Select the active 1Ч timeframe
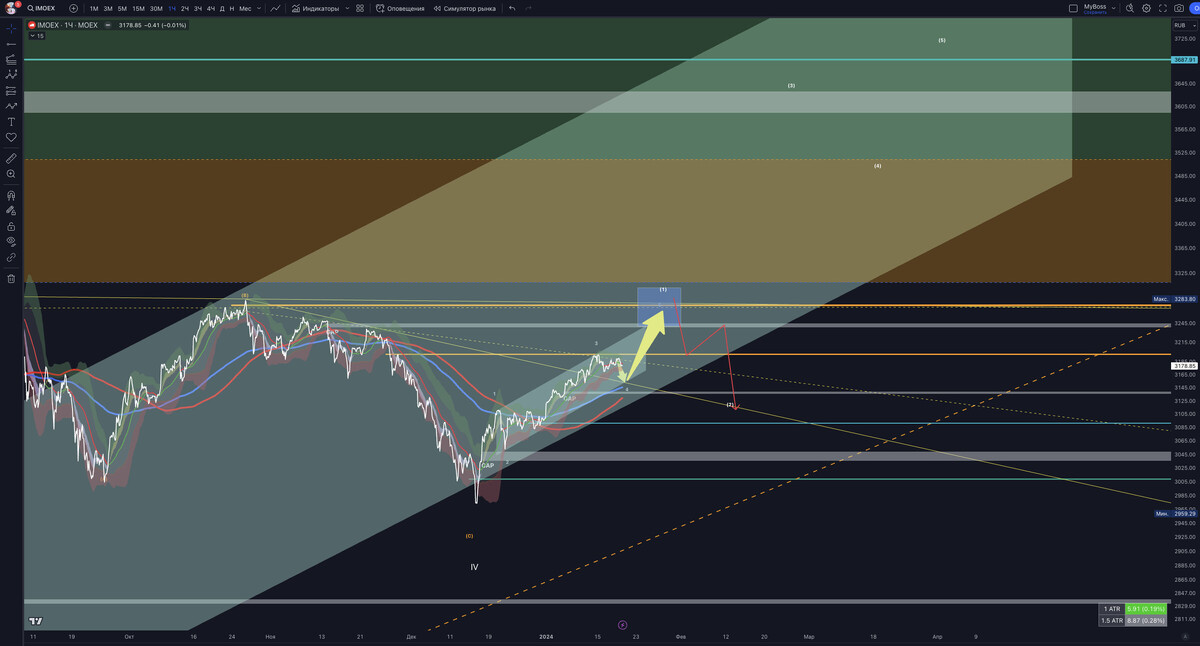The image size is (1200, 646). (172, 8)
